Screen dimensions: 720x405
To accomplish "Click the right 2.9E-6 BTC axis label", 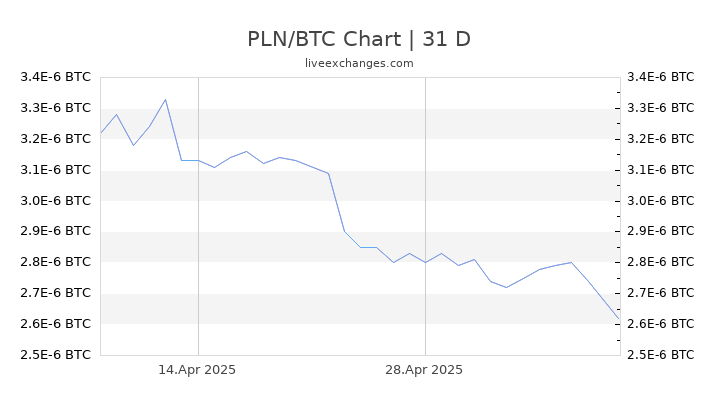I will tap(661, 231).
